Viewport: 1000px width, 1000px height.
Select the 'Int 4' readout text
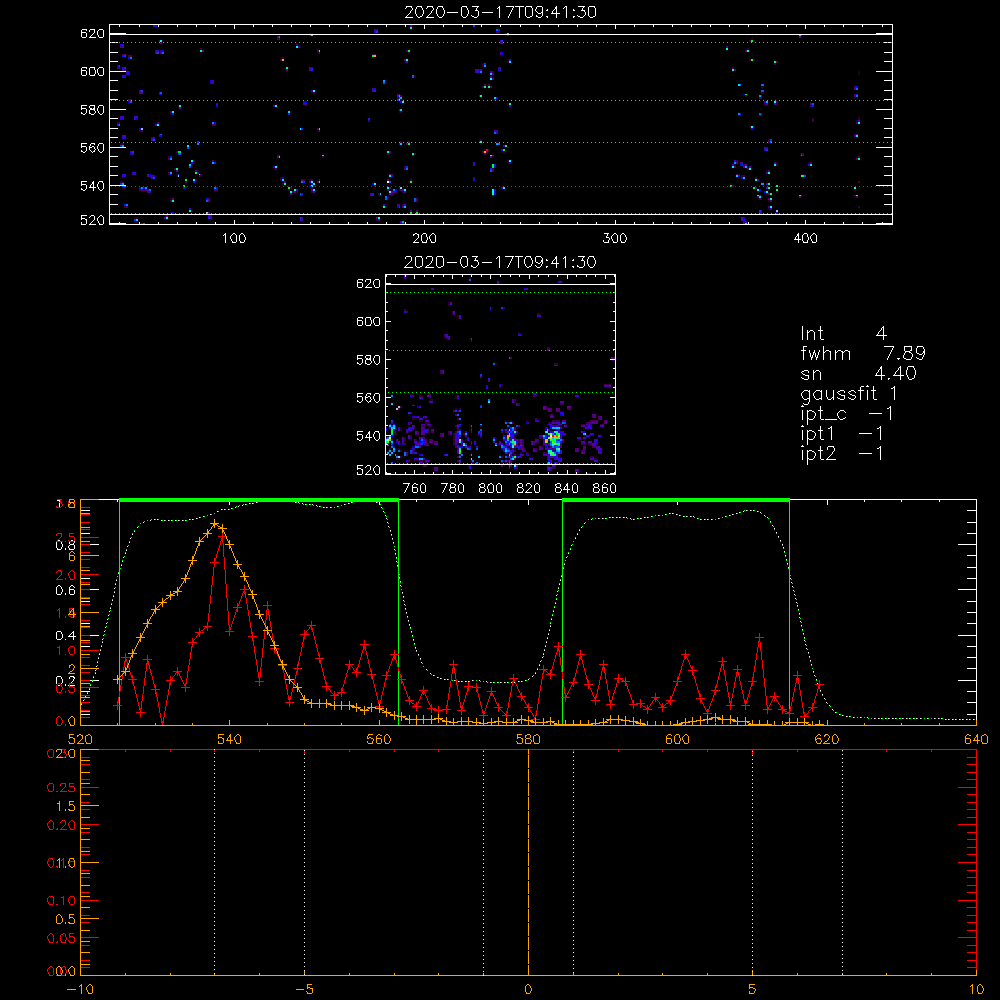tap(843, 334)
